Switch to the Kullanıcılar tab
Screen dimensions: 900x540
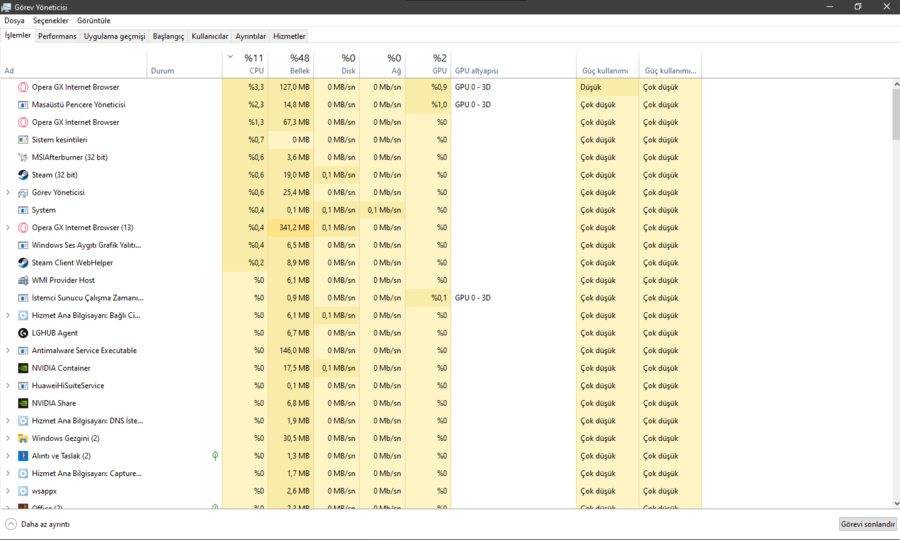(x=210, y=36)
